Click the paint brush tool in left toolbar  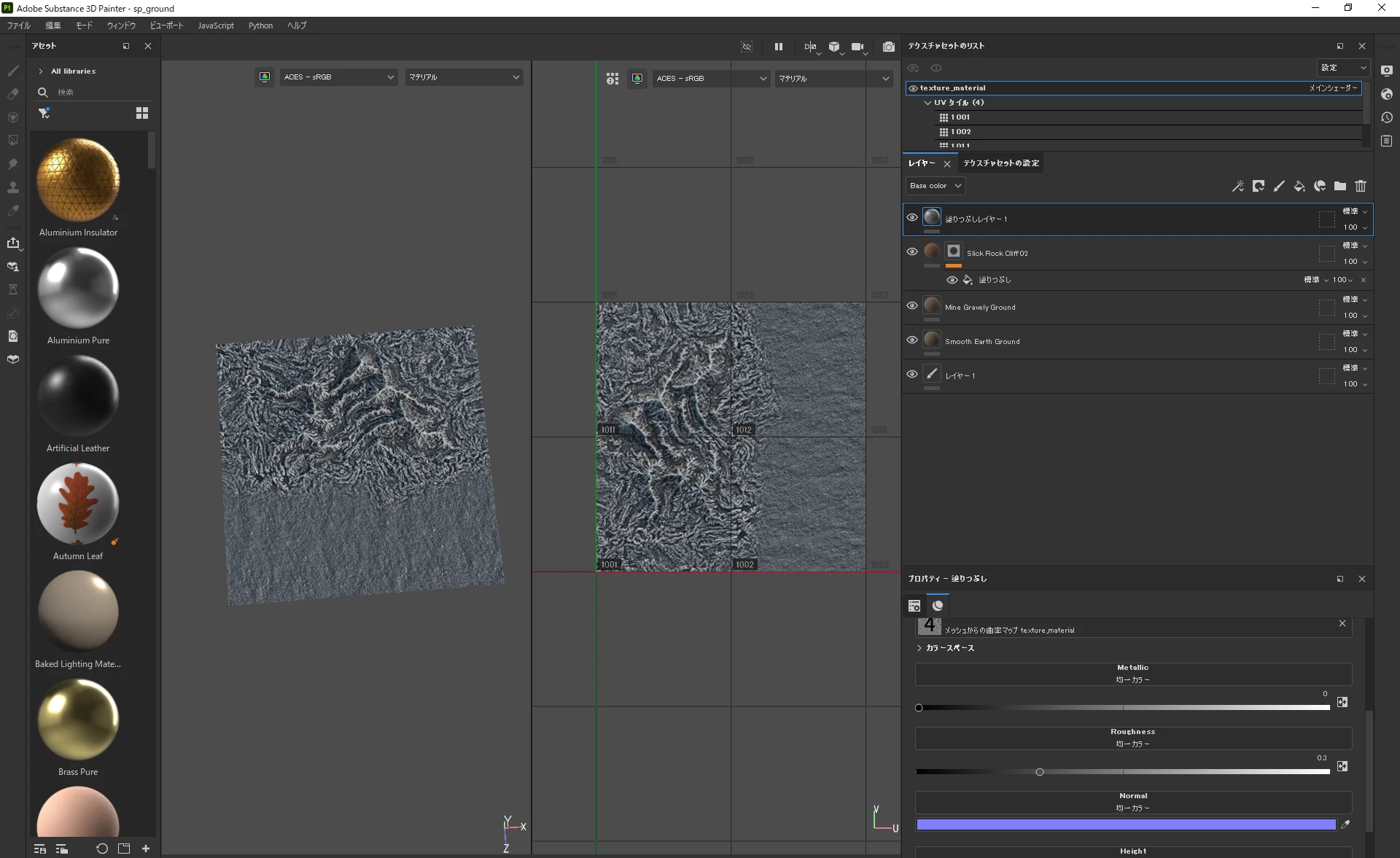[13, 71]
